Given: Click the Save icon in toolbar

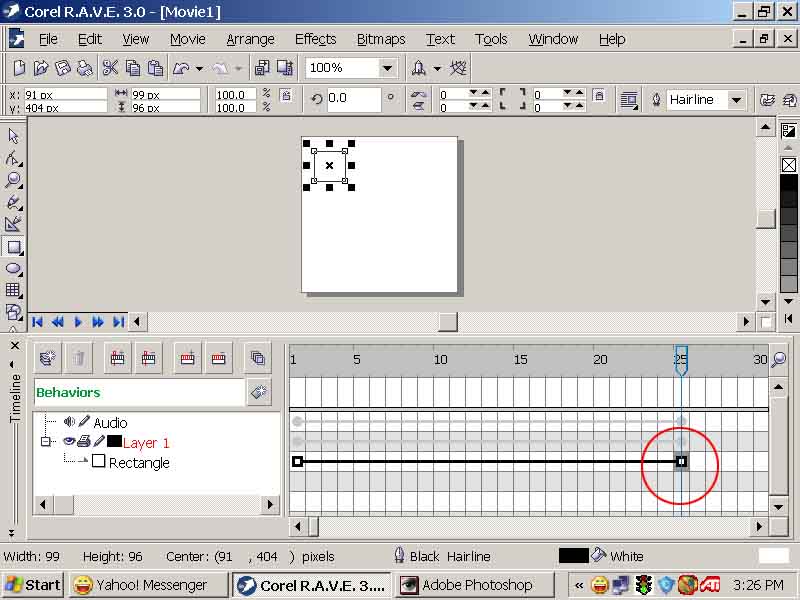Looking at the screenshot, I should click(x=62, y=68).
